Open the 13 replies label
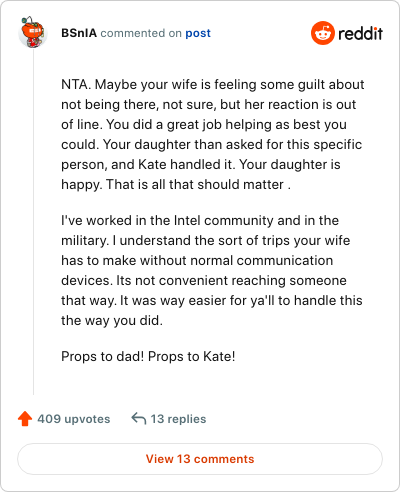This screenshot has height=492, width=400. (x=178, y=419)
